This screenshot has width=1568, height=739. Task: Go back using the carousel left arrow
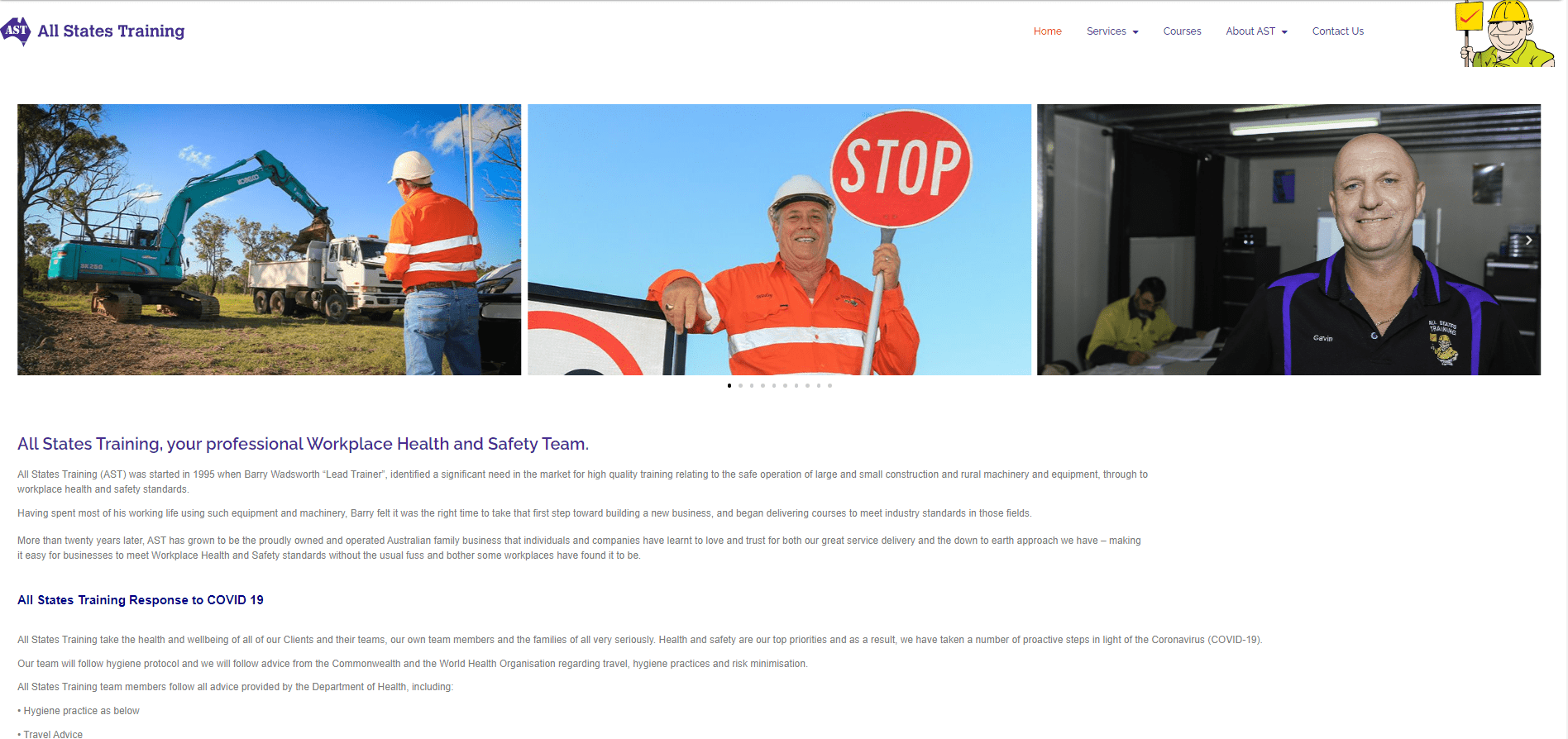tap(30, 241)
